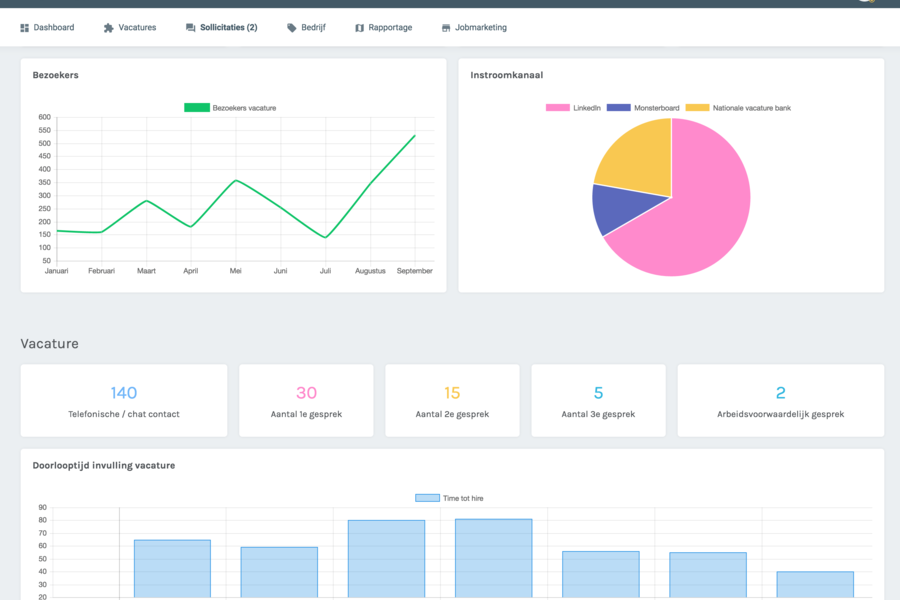Click the Nationale vacature bank legend text
Image resolution: width=900 pixels, height=600 pixels.
tap(752, 108)
